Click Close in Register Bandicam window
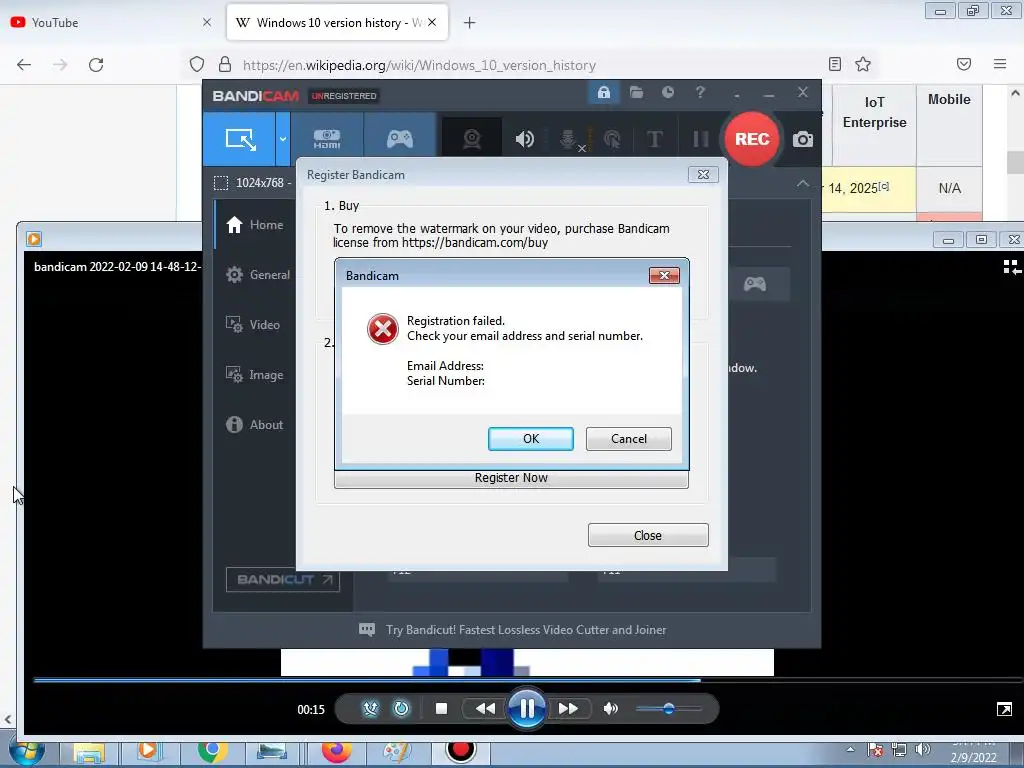Image resolution: width=1024 pixels, height=768 pixels. tap(648, 536)
